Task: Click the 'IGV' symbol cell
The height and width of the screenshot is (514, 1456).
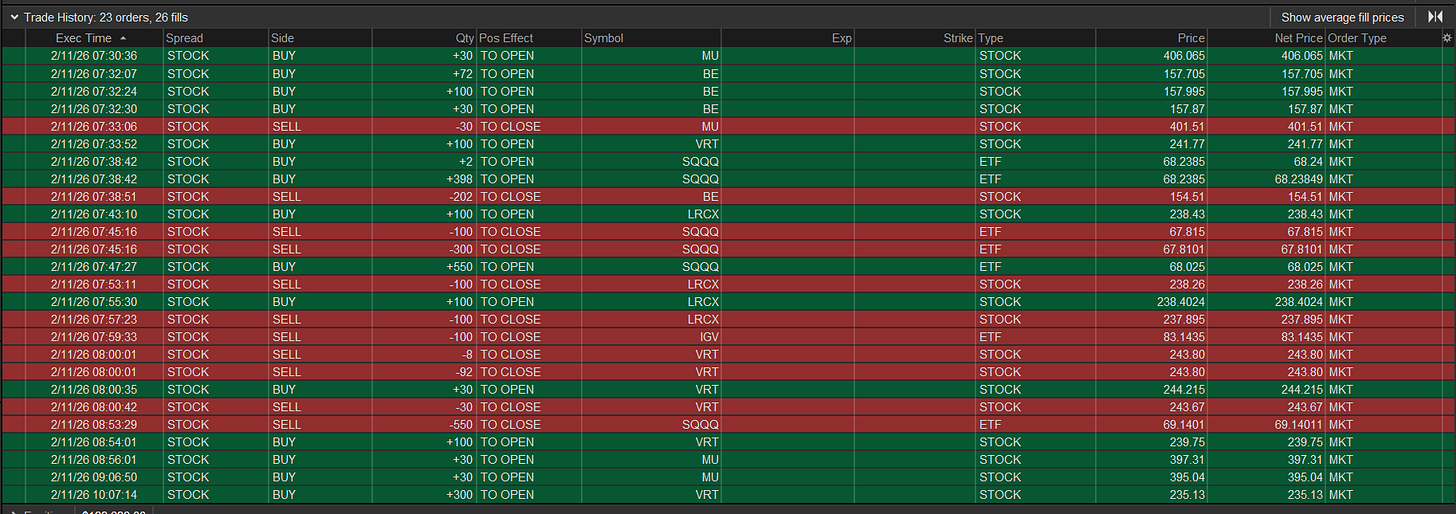Action: [708, 336]
